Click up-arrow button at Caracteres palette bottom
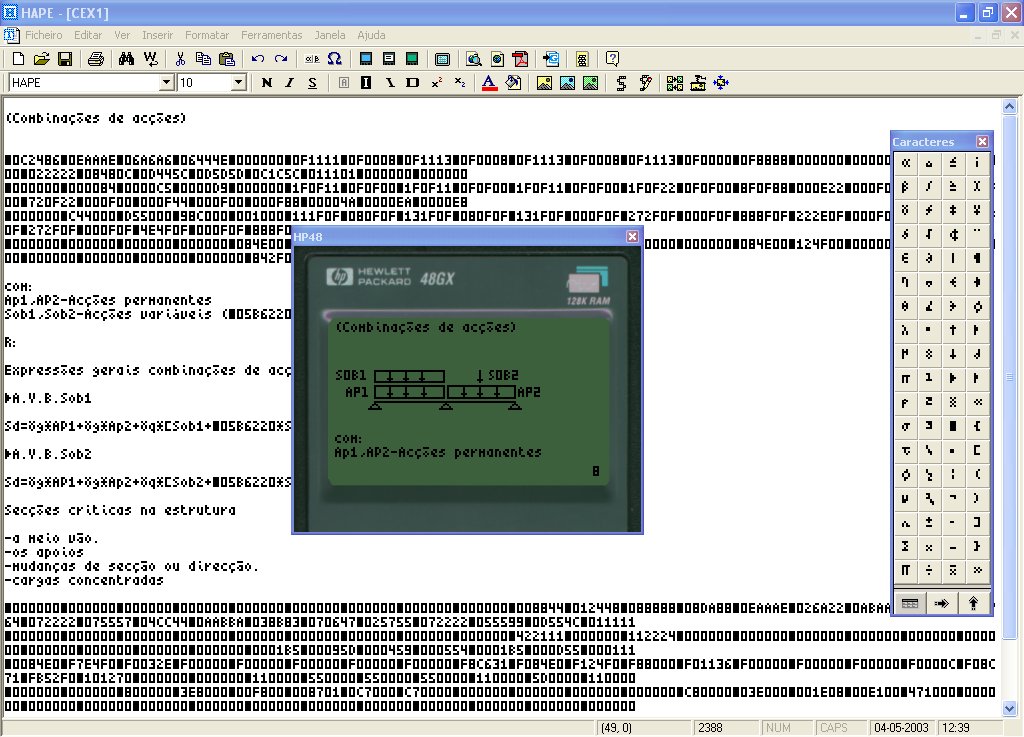1024x737 pixels. tap(973, 603)
